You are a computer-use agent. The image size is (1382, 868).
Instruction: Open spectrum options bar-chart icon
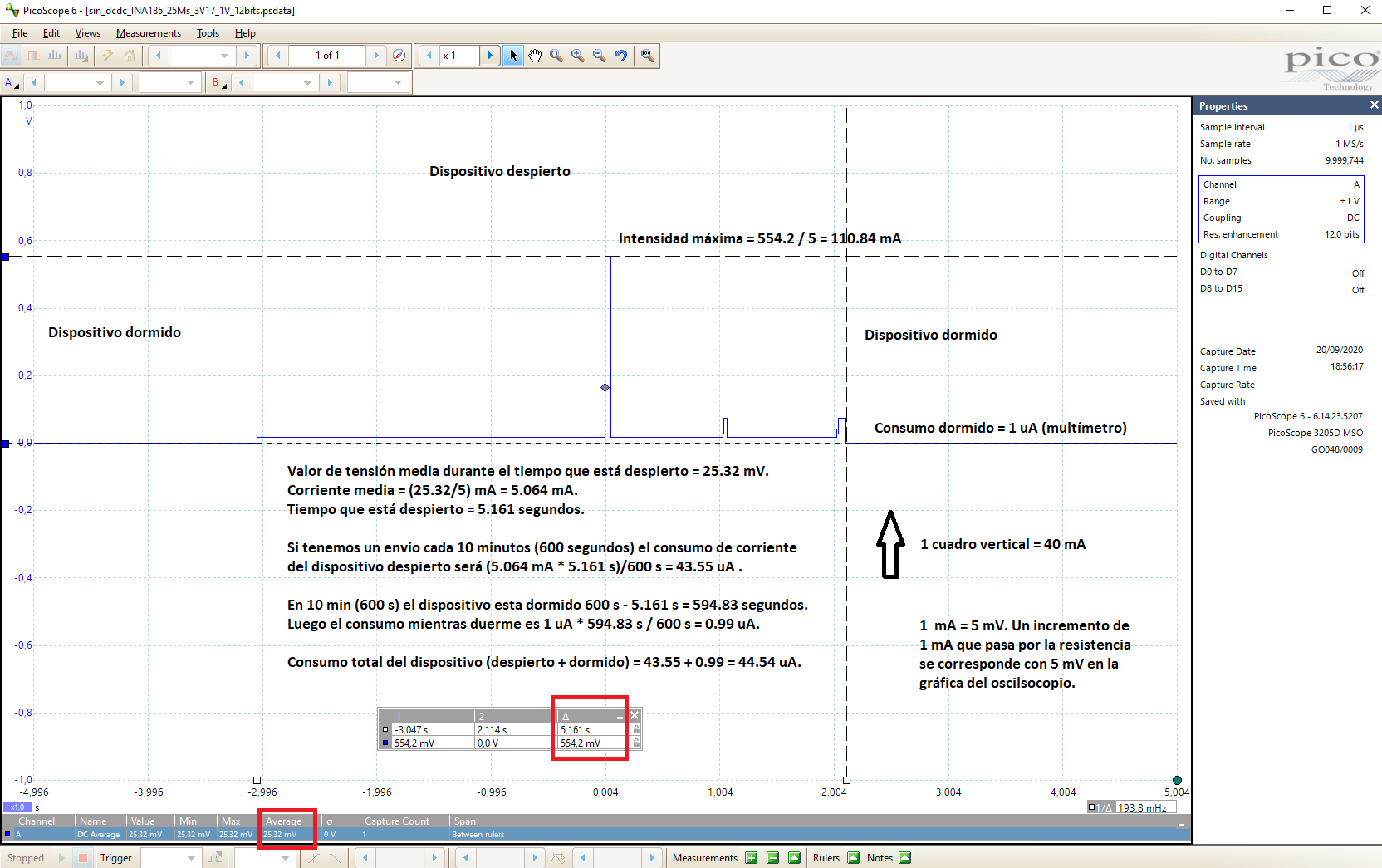[81, 56]
